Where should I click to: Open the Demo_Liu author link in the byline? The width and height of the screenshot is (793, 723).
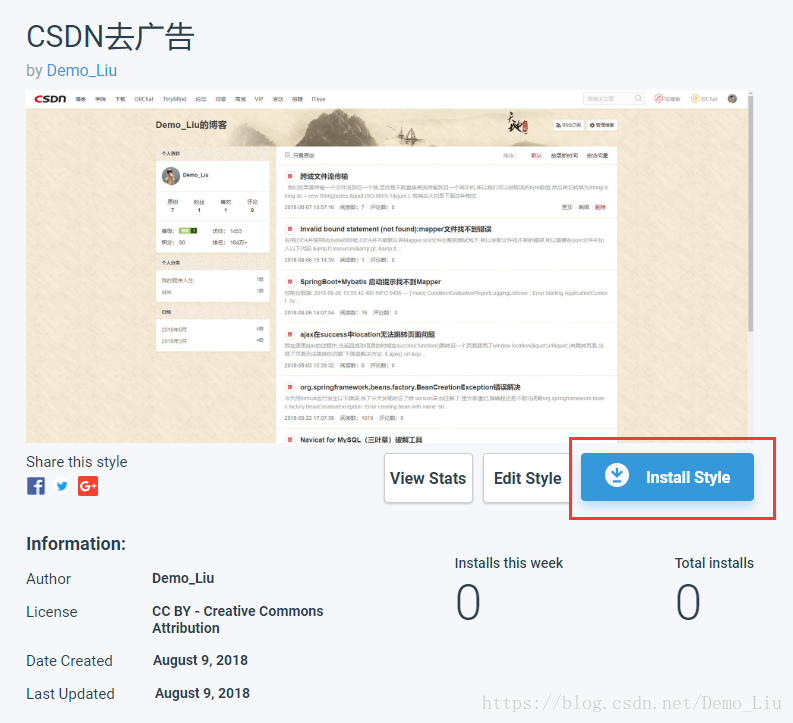pos(82,70)
